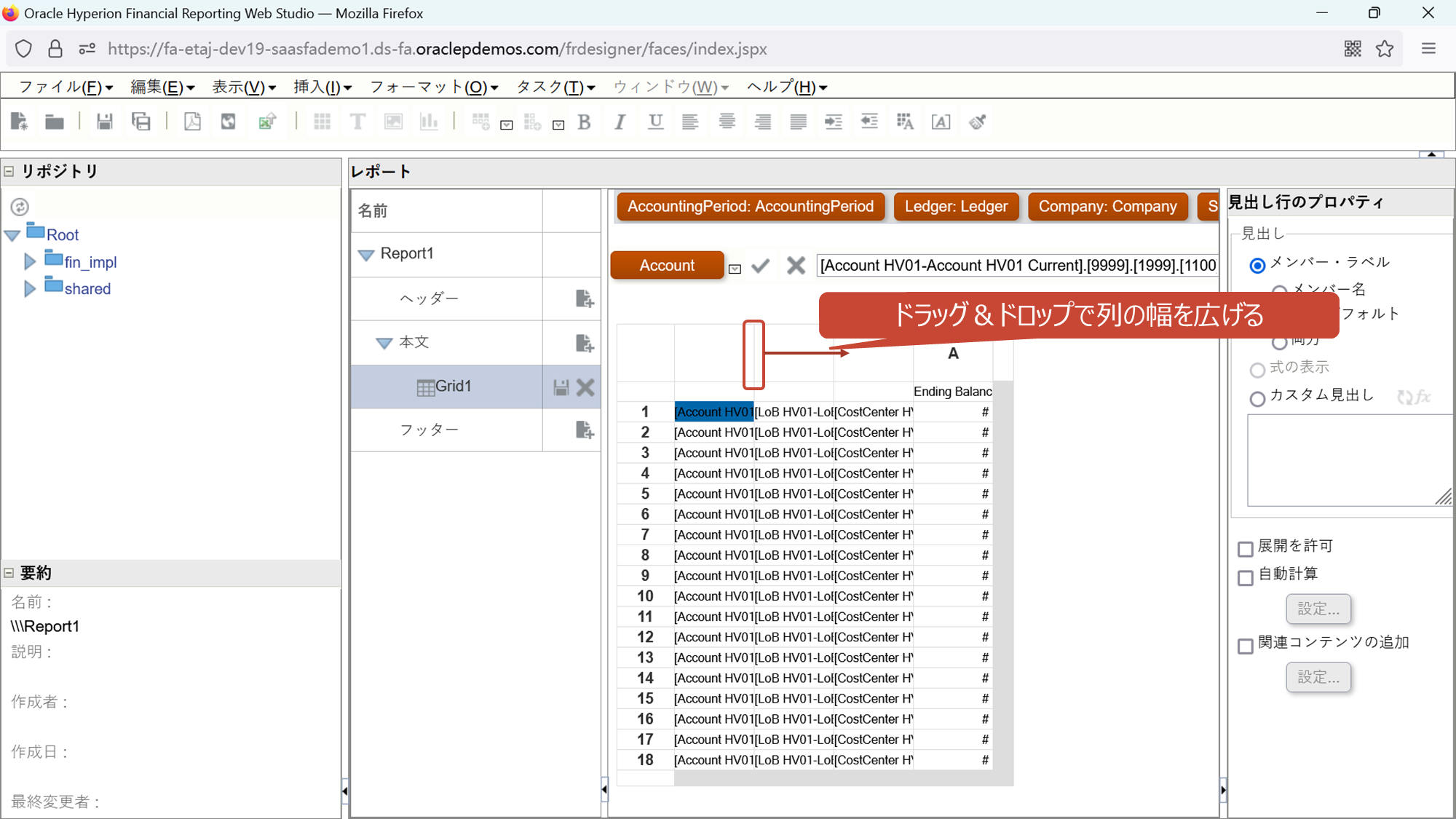Click the custom heading text area
1456x819 pixels.
[1347, 460]
